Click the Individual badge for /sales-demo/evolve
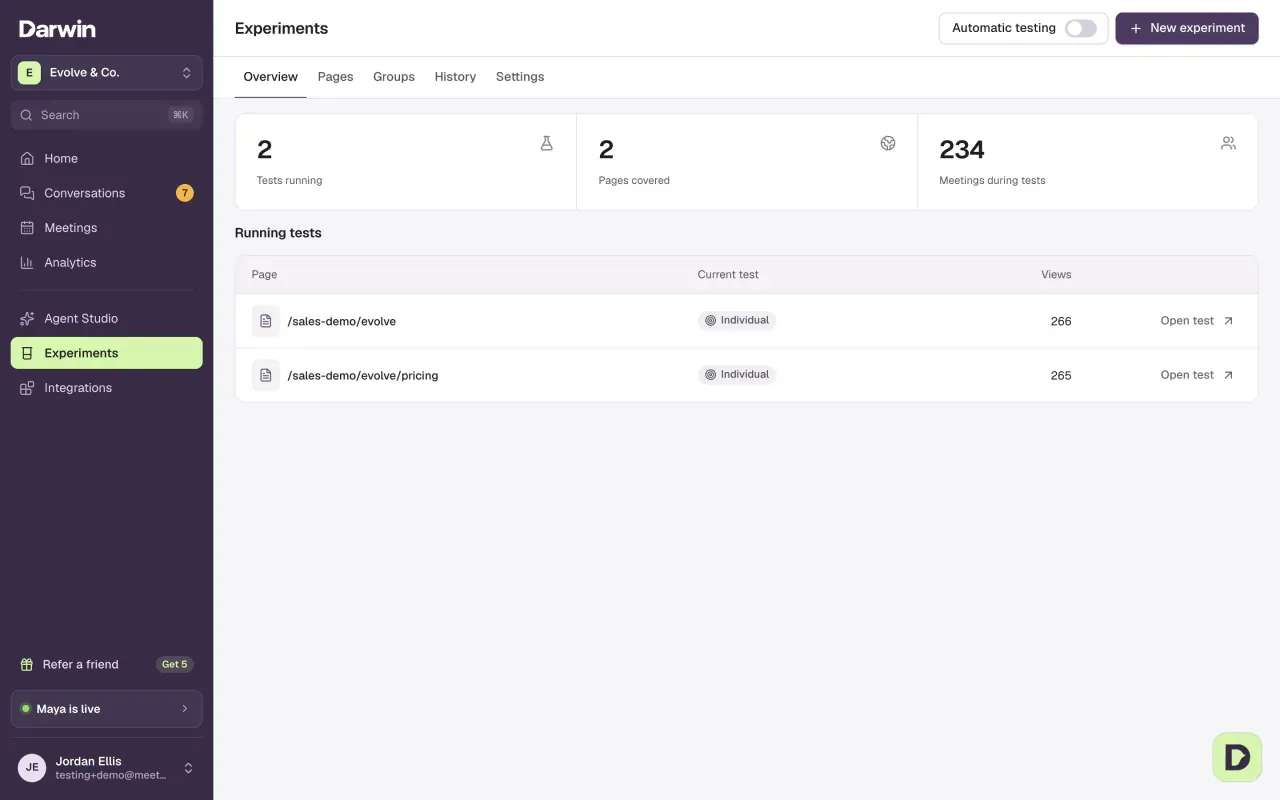 click(x=737, y=321)
